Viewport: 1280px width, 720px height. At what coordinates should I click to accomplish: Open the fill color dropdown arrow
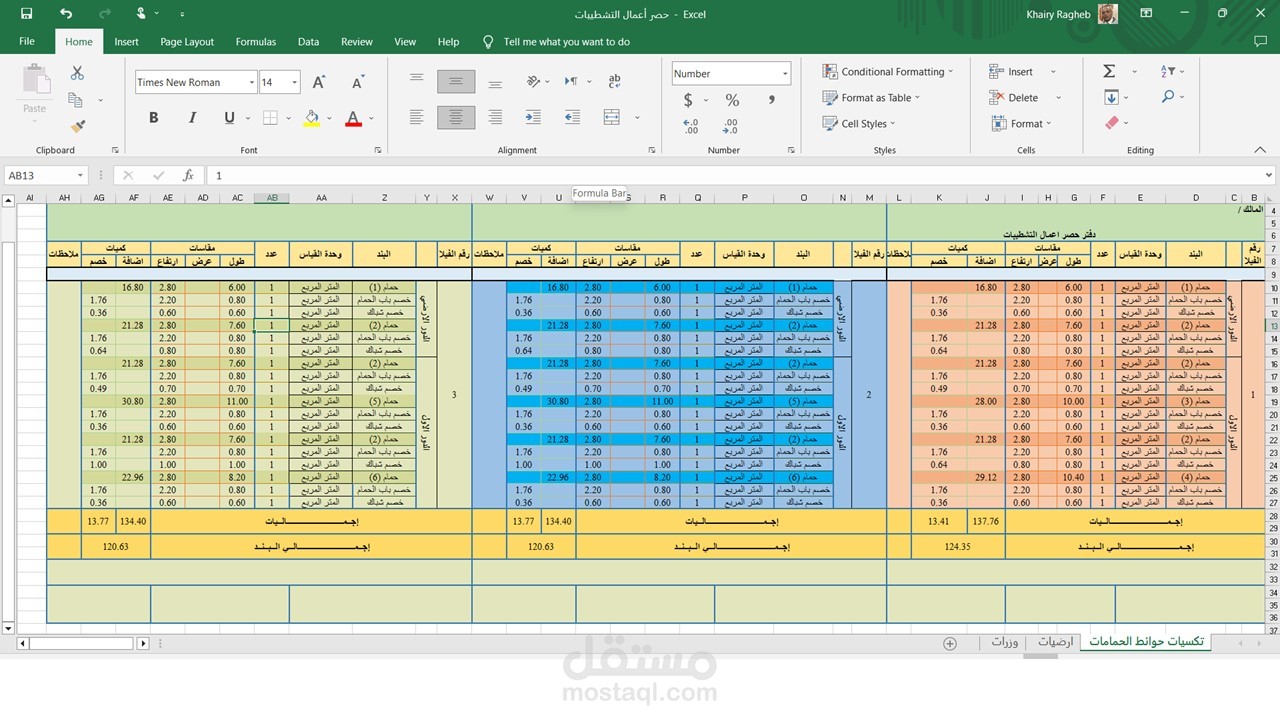(330, 118)
